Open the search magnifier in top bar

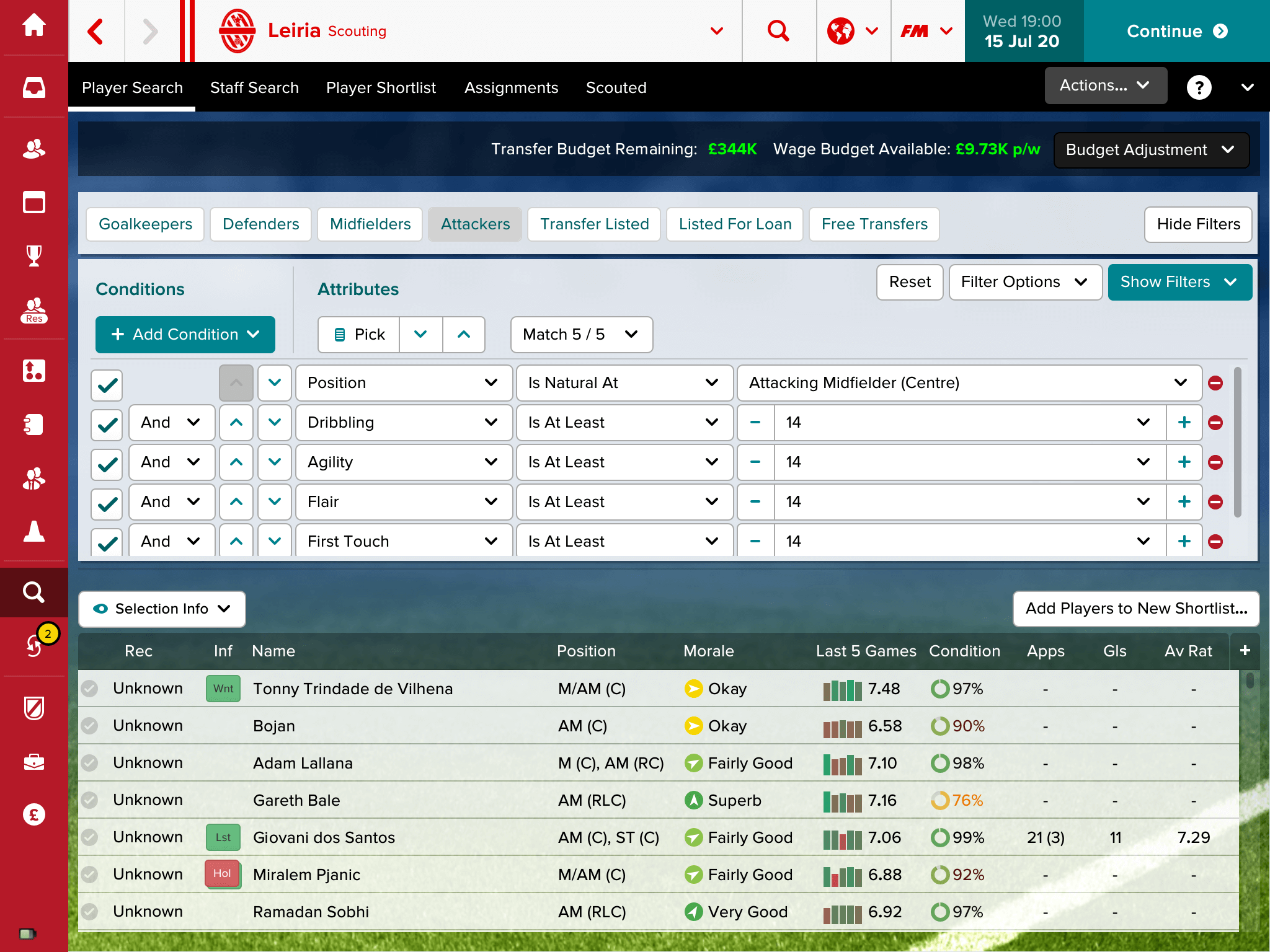click(778, 31)
